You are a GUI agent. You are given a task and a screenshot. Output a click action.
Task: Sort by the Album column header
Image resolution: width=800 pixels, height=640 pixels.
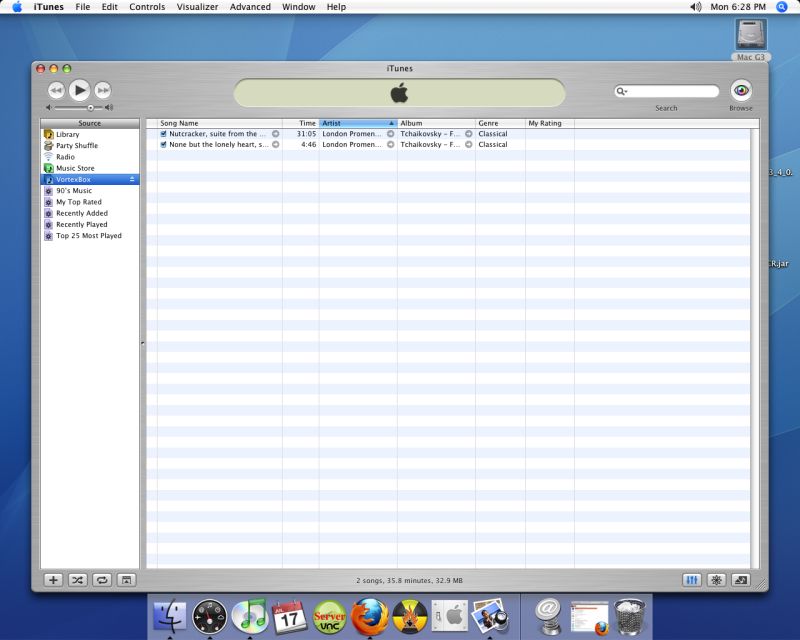436,123
